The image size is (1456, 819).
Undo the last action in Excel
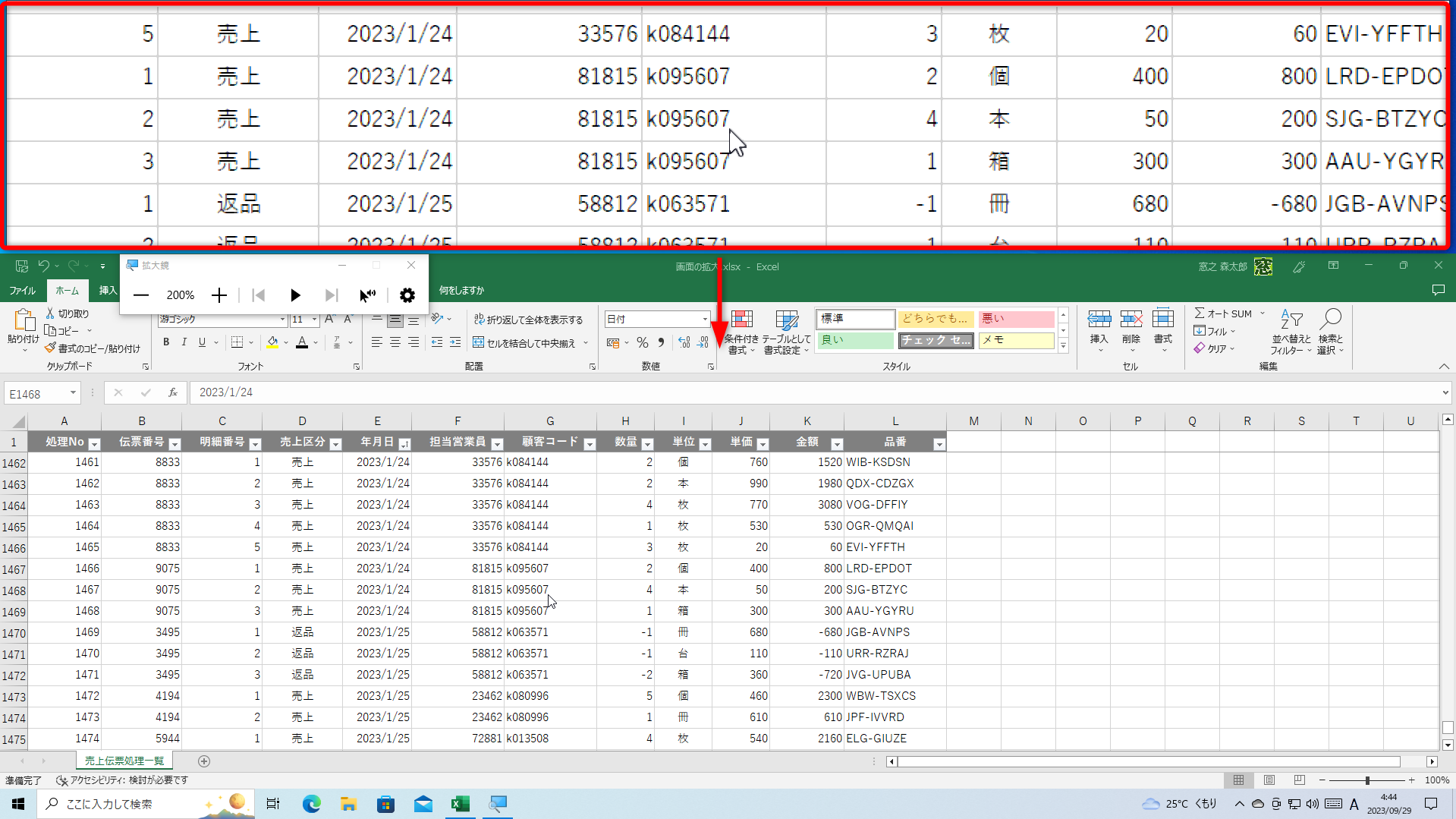pyautogui.click(x=44, y=266)
